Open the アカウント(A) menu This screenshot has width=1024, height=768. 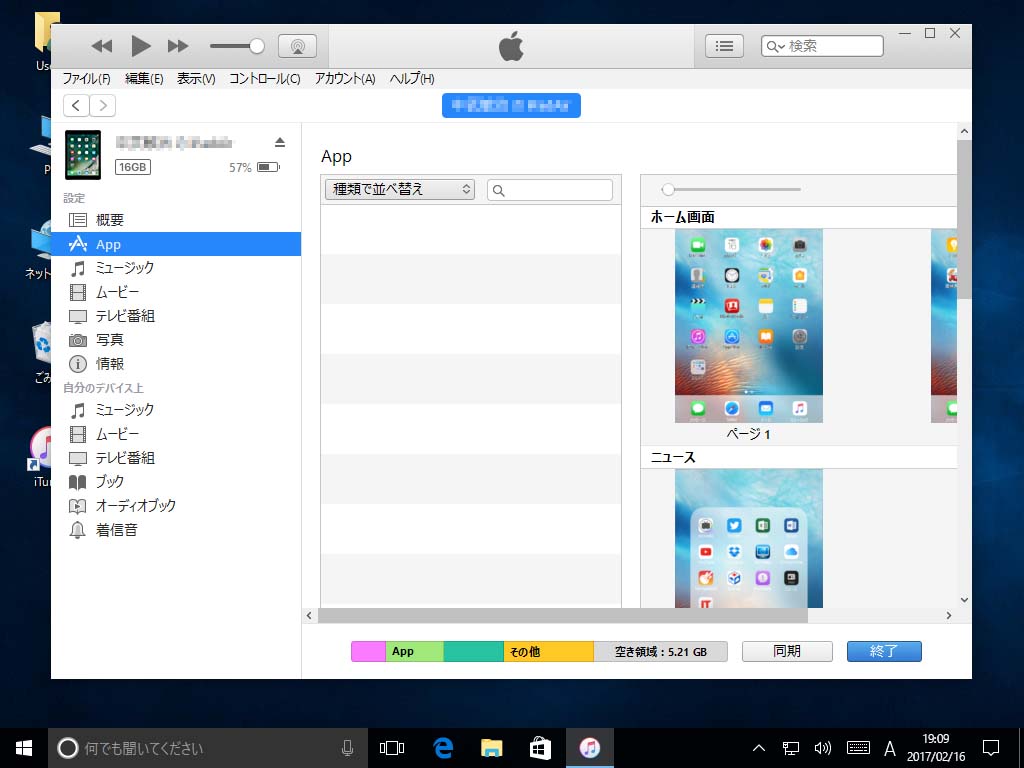[344, 79]
